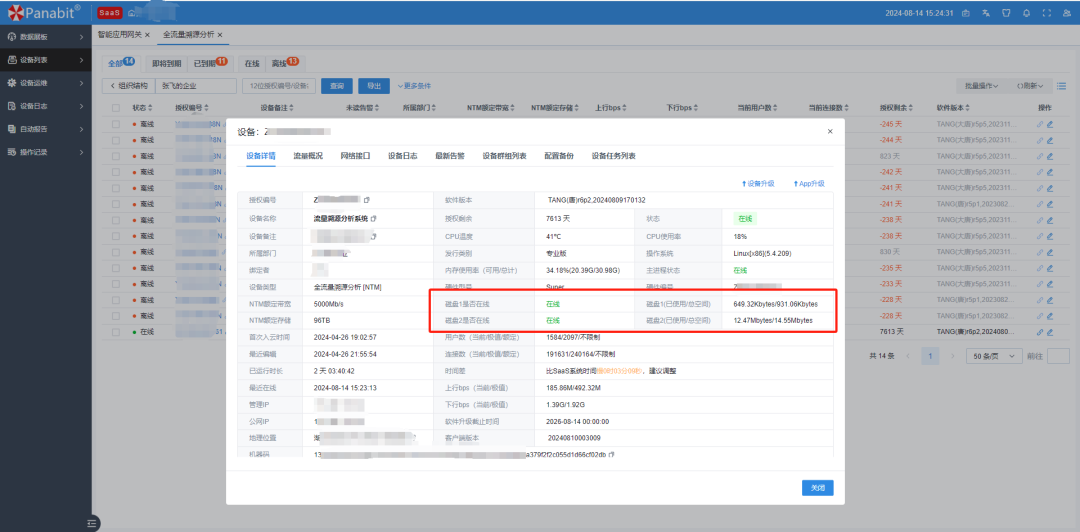This screenshot has height=532, width=1080.
Task: Check the box for the -242 天 row
Action: pos(116,172)
